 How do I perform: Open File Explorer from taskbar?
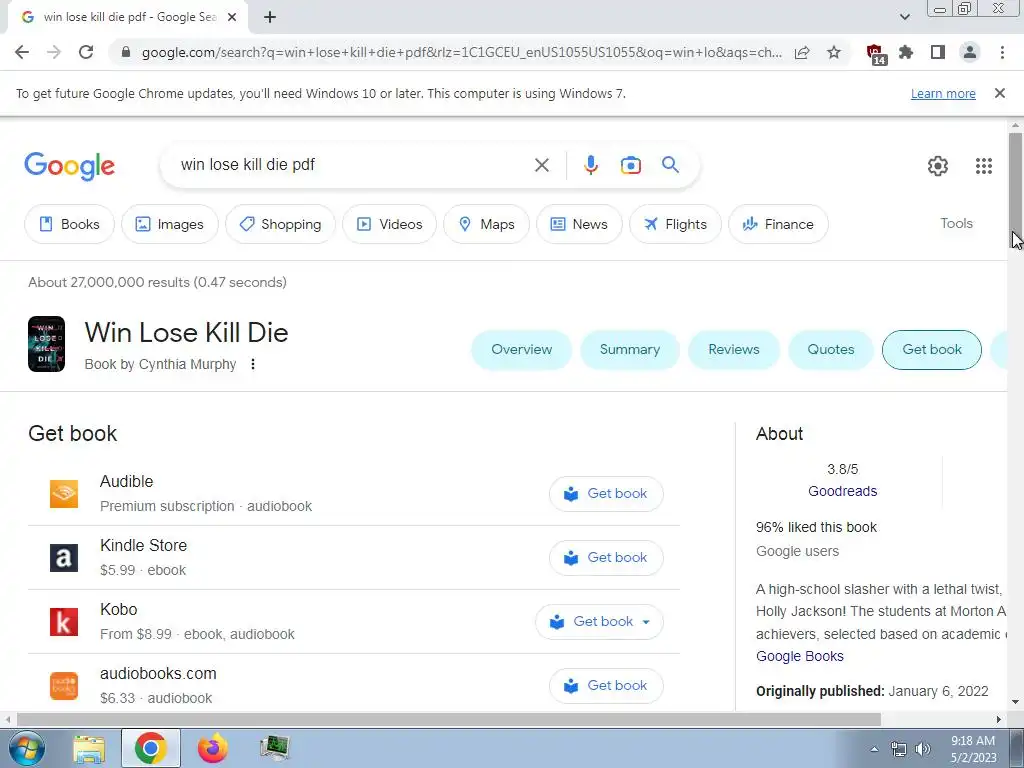pos(89,748)
